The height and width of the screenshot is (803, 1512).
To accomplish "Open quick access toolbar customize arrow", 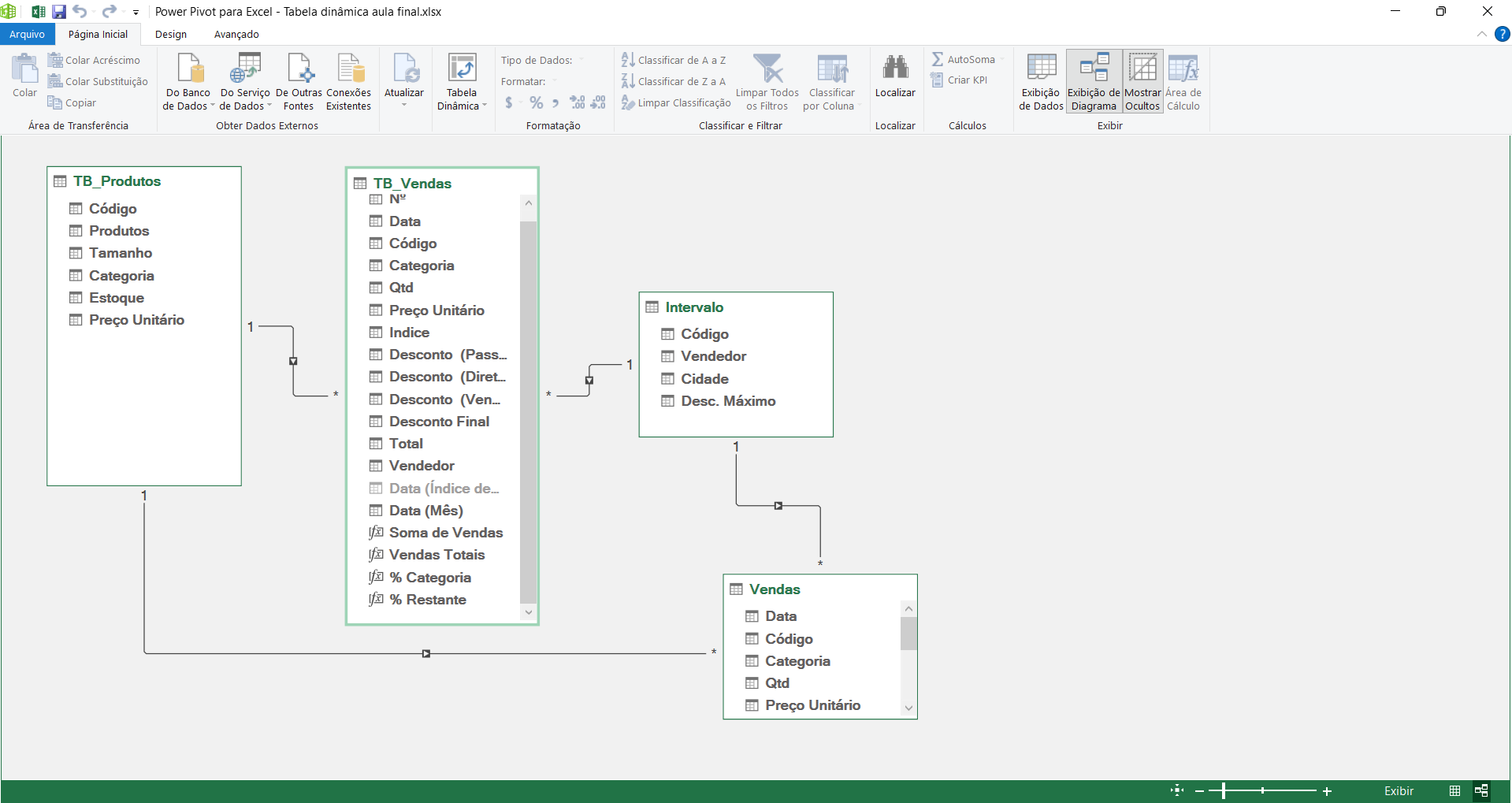I will pos(136,12).
